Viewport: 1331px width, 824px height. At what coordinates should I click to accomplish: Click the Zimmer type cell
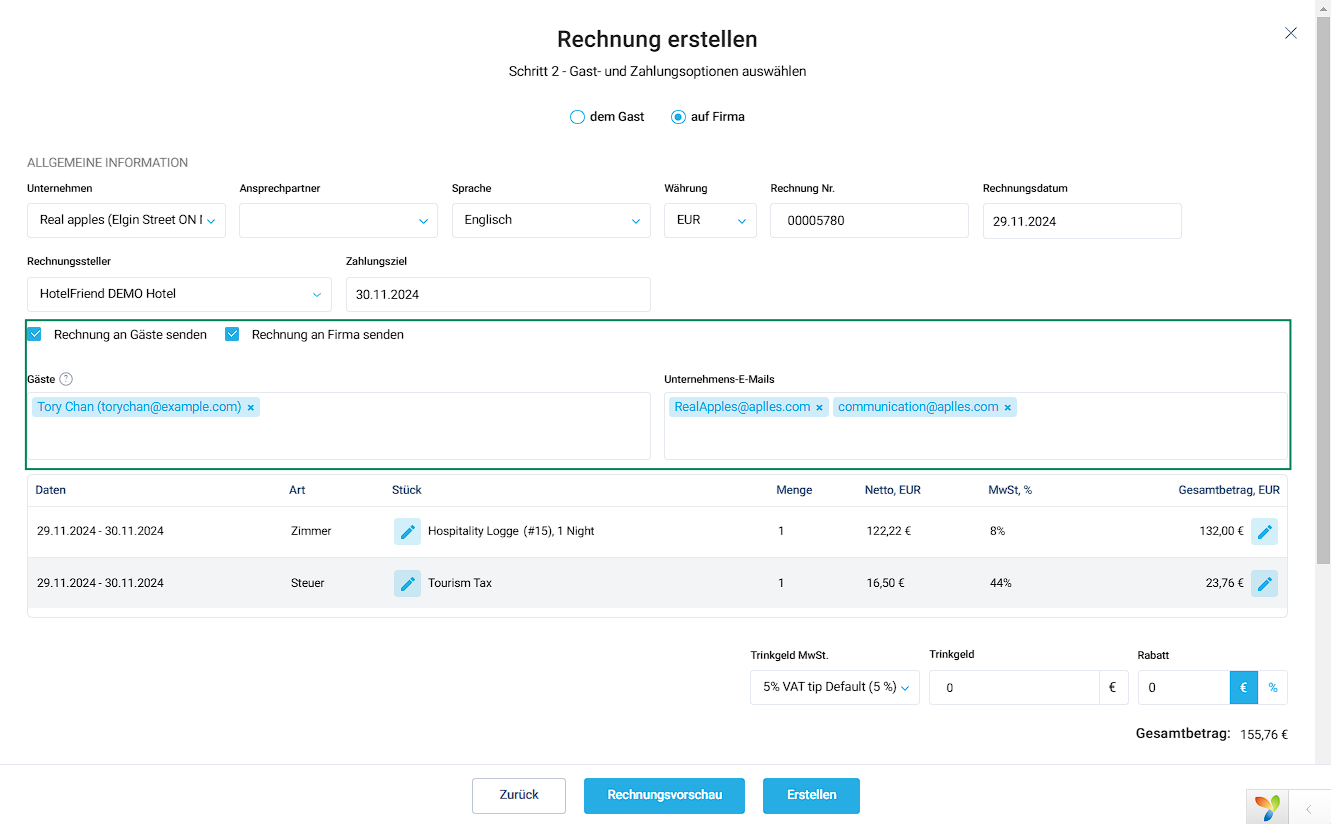[x=311, y=531]
